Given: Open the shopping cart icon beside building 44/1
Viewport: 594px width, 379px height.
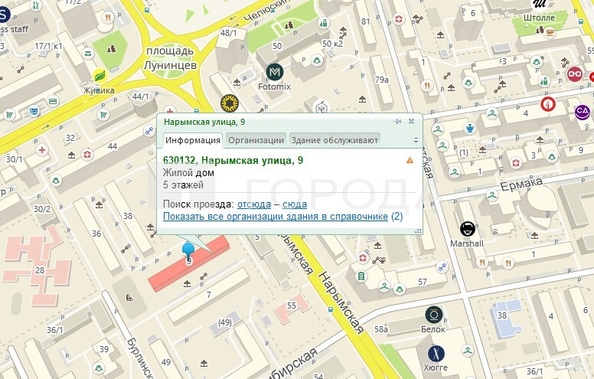Looking at the screenshot, I should [103, 114].
